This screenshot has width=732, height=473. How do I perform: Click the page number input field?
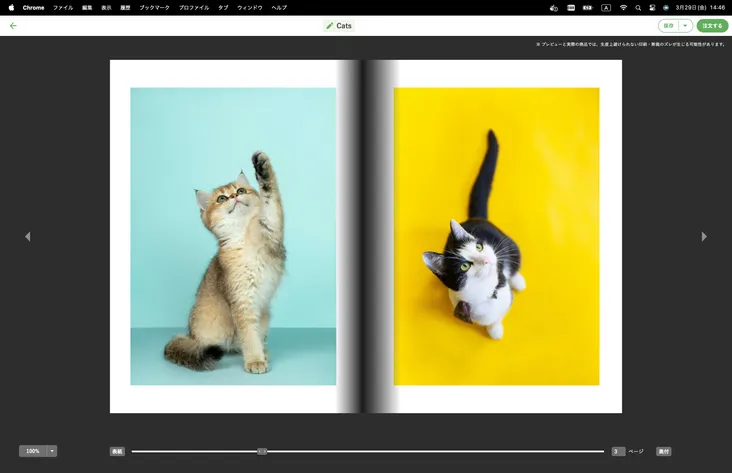click(x=618, y=451)
